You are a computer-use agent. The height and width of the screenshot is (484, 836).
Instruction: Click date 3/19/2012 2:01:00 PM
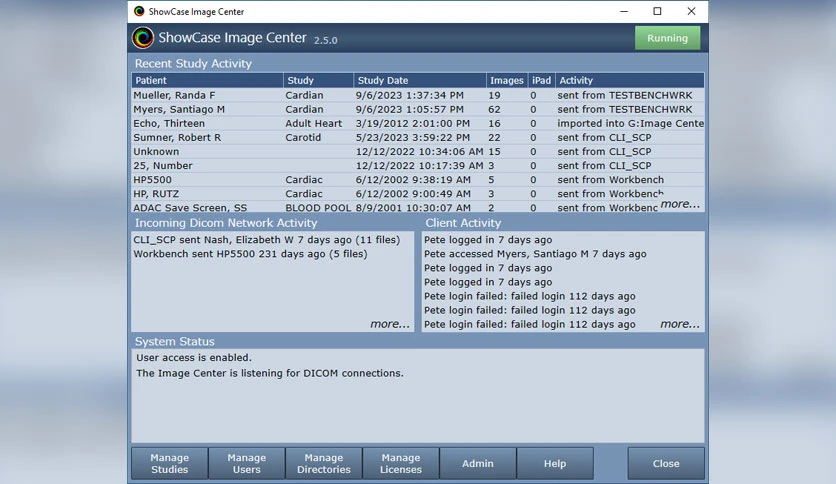(x=413, y=123)
